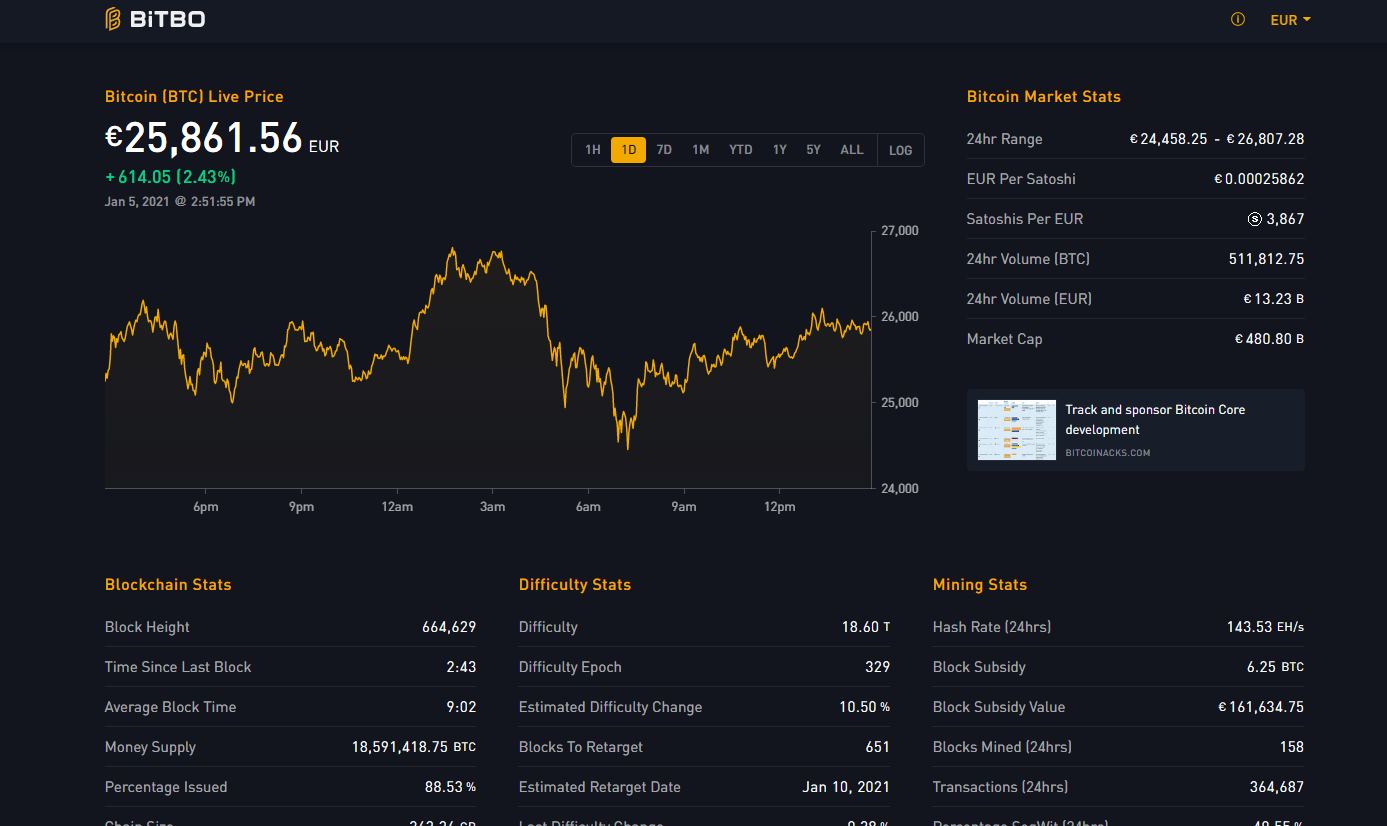
Task: Click the satoshi symbol icon beside 3,867
Action: pos(1255,219)
